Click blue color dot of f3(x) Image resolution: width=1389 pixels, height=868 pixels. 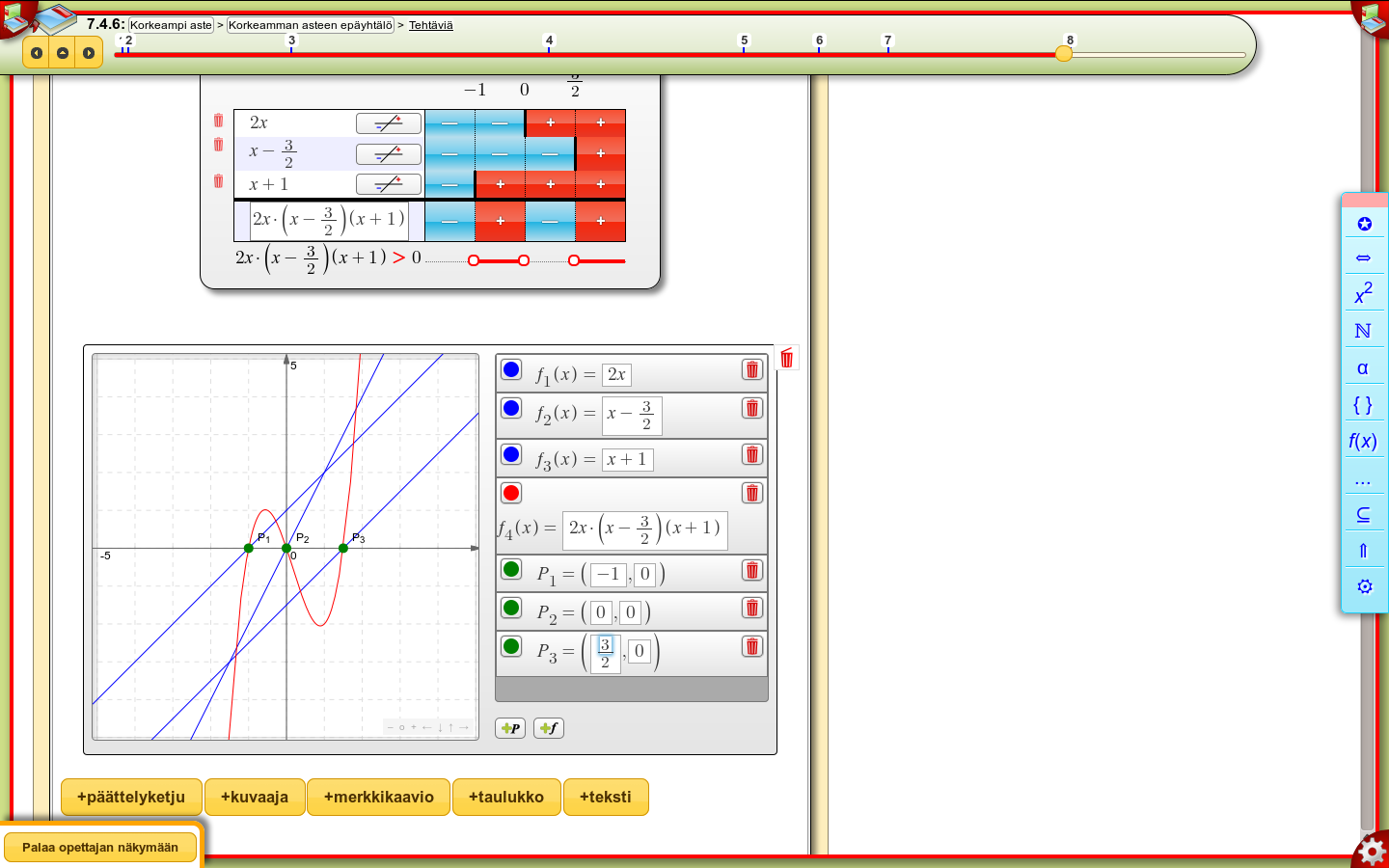511,454
